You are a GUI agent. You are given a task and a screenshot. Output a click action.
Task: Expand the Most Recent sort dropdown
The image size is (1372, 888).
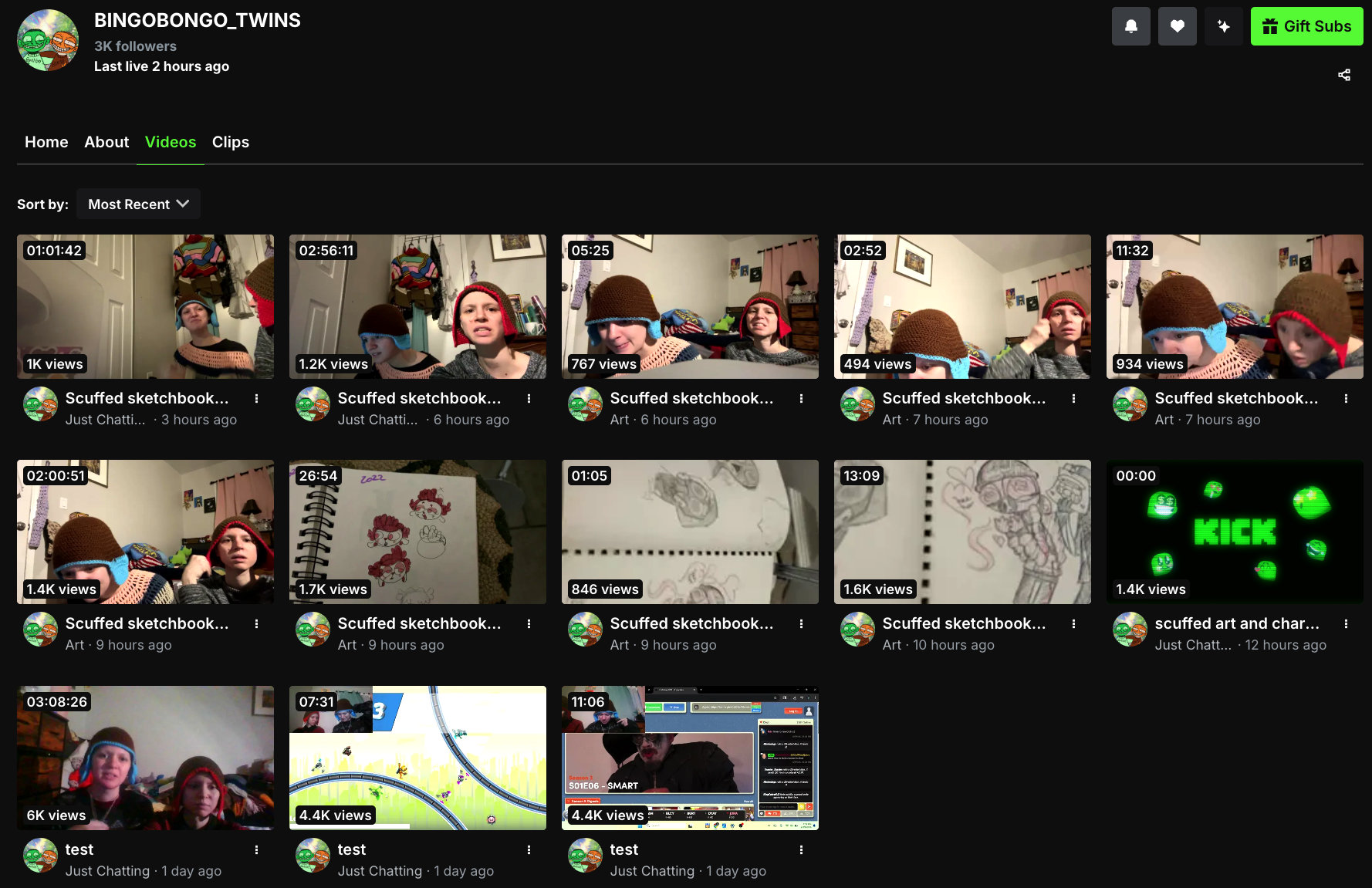(x=138, y=204)
